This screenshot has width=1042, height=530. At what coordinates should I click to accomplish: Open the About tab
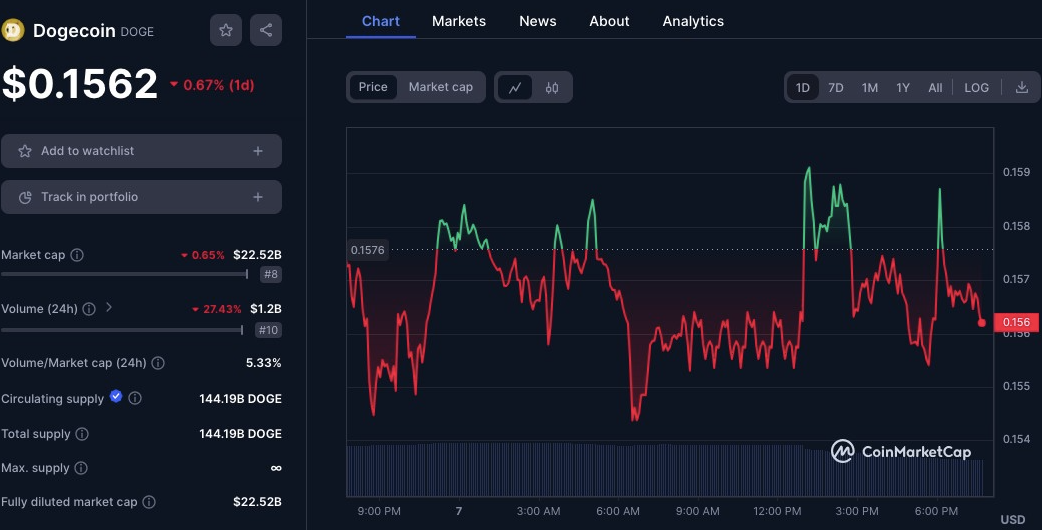(609, 21)
